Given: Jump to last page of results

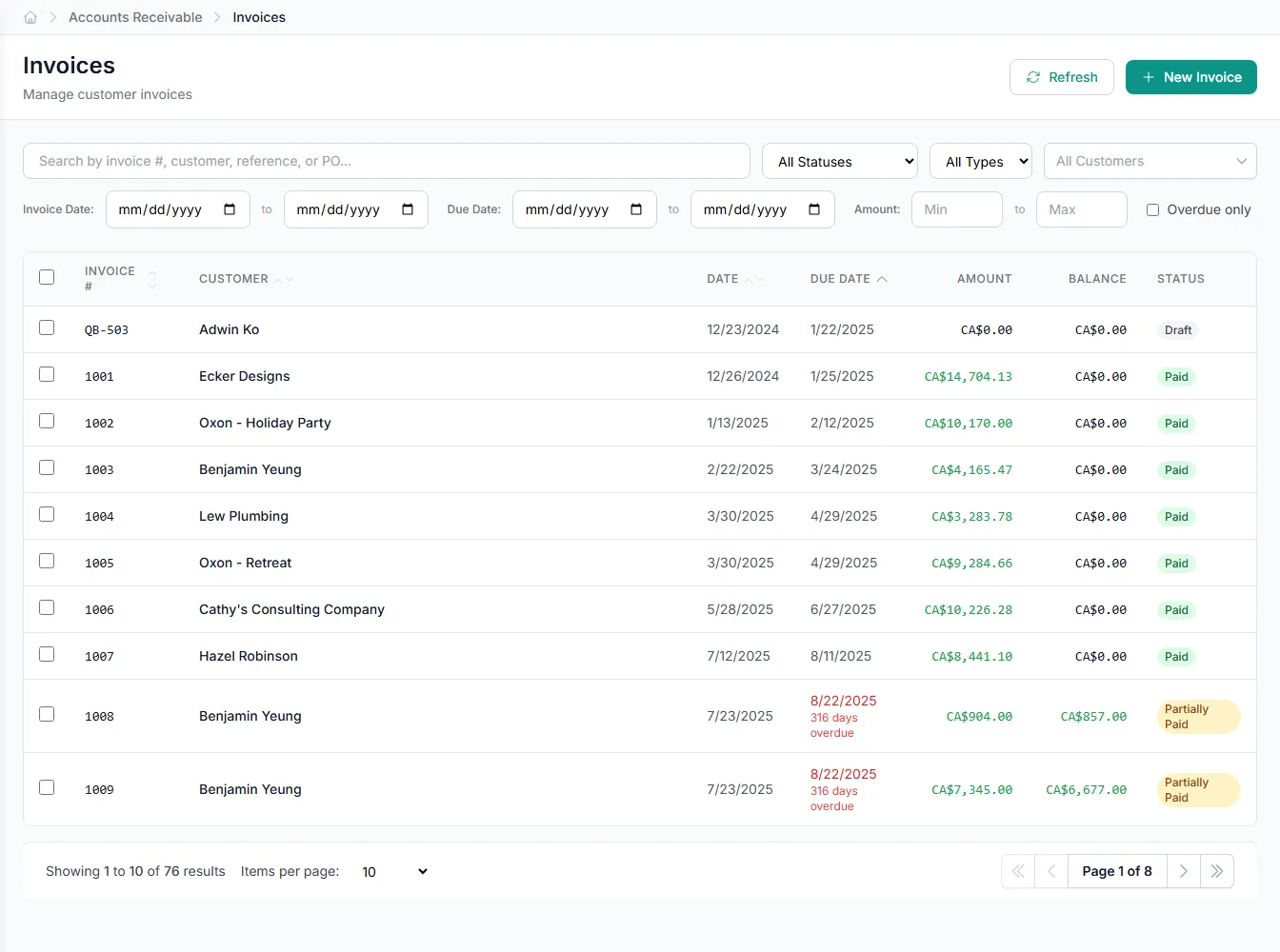Looking at the screenshot, I should pyautogui.click(x=1216, y=871).
